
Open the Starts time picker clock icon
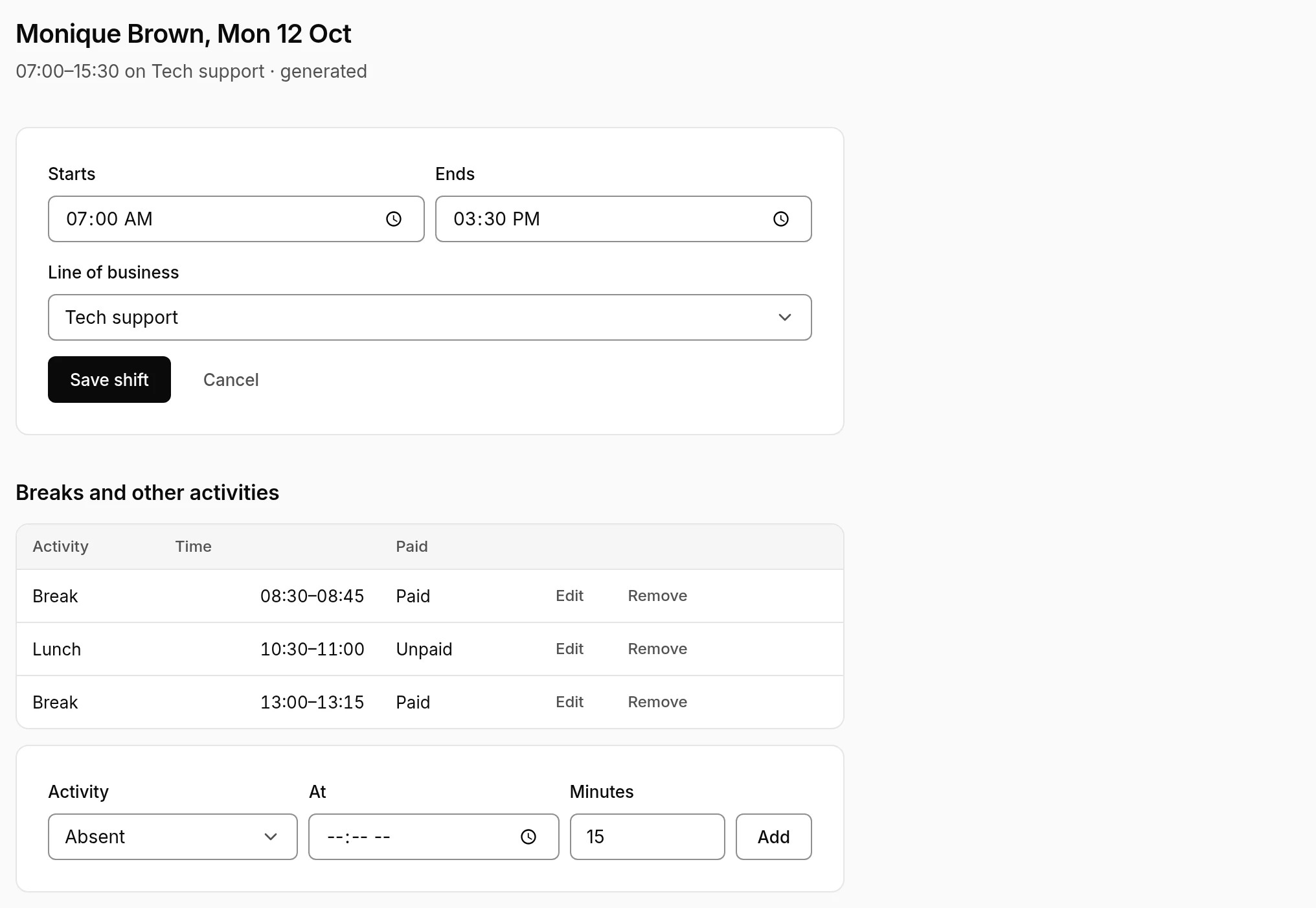(394, 219)
